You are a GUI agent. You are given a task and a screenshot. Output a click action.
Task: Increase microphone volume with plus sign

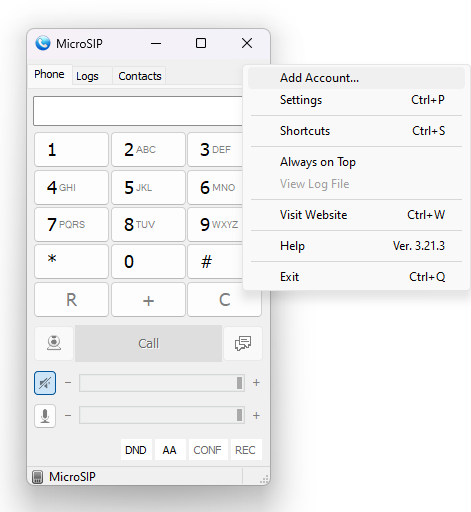point(256,415)
